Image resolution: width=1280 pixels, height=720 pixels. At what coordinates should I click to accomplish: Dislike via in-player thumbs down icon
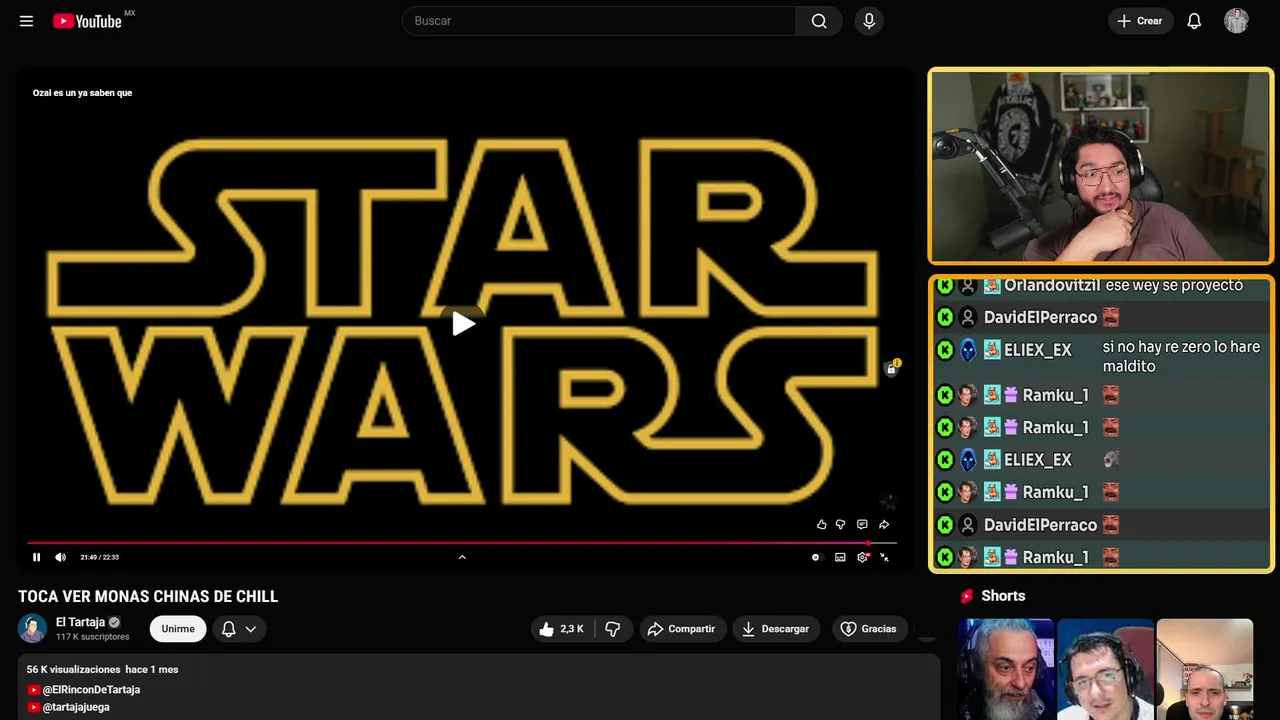841,524
